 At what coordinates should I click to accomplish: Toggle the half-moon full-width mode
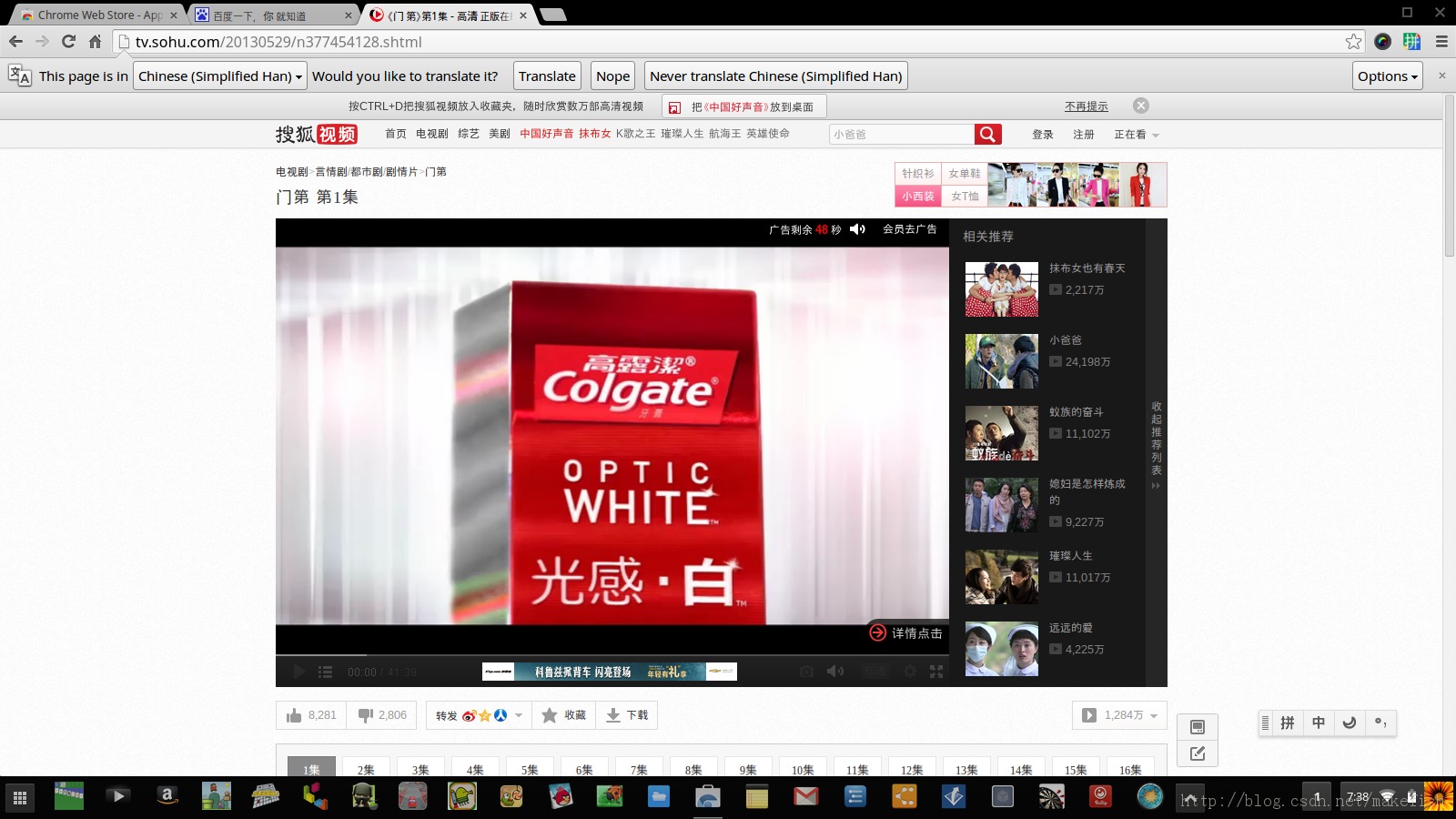click(1350, 723)
